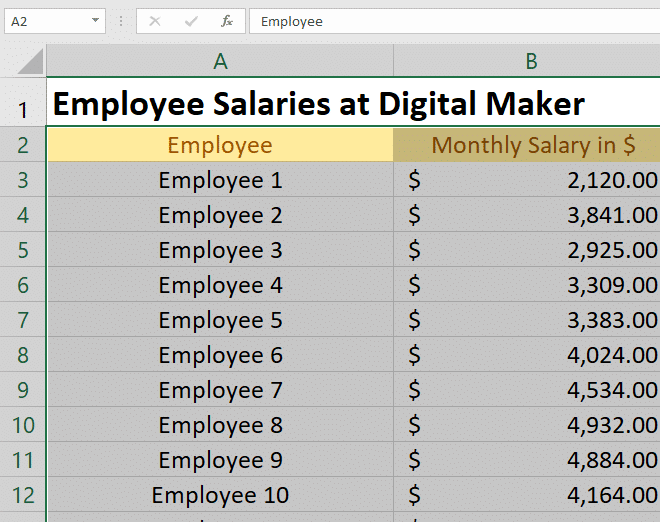Screen dimensions: 660x522
Task: Select row 6 header
Action: point(23,285)
